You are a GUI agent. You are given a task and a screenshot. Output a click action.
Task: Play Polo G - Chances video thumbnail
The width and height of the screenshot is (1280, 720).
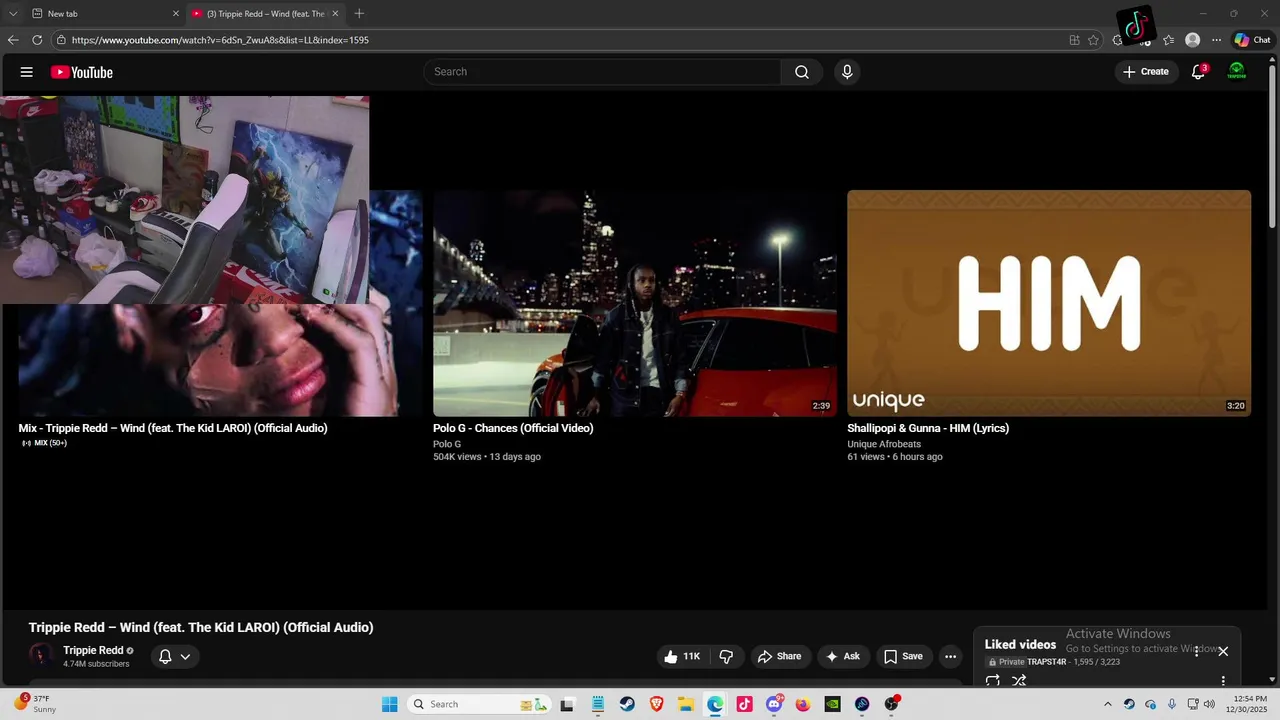click(x=635, y=303)
